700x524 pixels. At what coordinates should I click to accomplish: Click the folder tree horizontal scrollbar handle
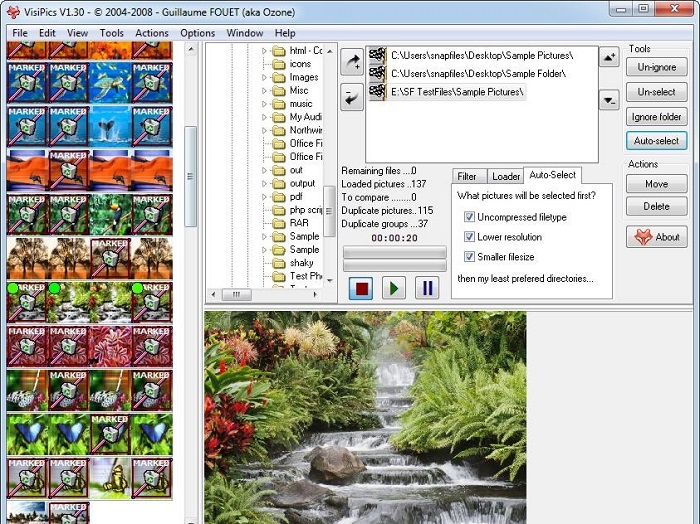click(x=237, y=294)
